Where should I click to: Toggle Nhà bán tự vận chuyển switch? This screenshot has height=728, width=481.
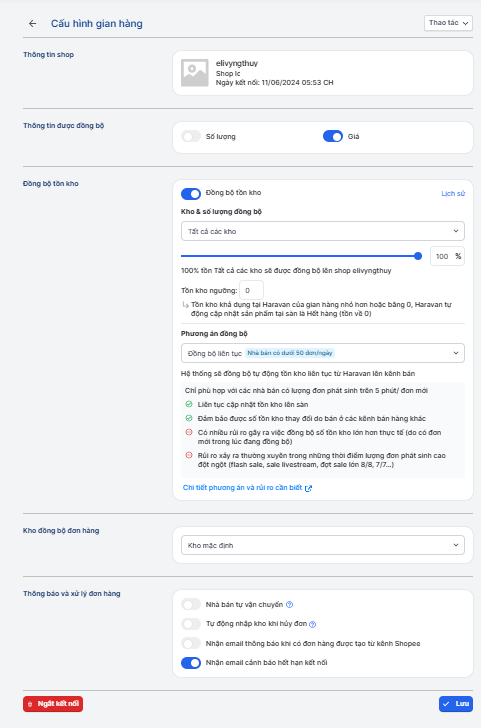pyautogui.click(x=191, y=604)
